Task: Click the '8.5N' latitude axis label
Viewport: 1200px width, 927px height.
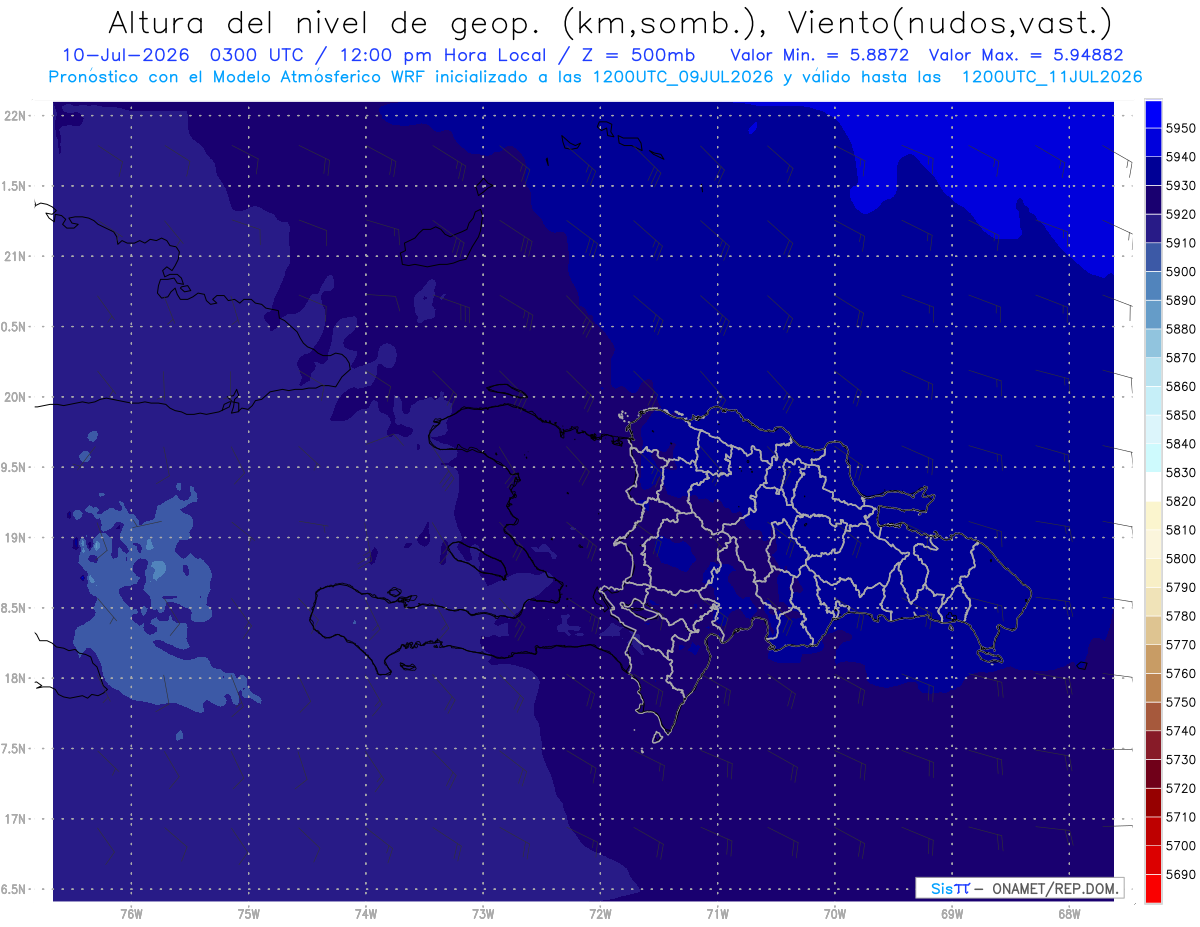Action: [13, 608]
